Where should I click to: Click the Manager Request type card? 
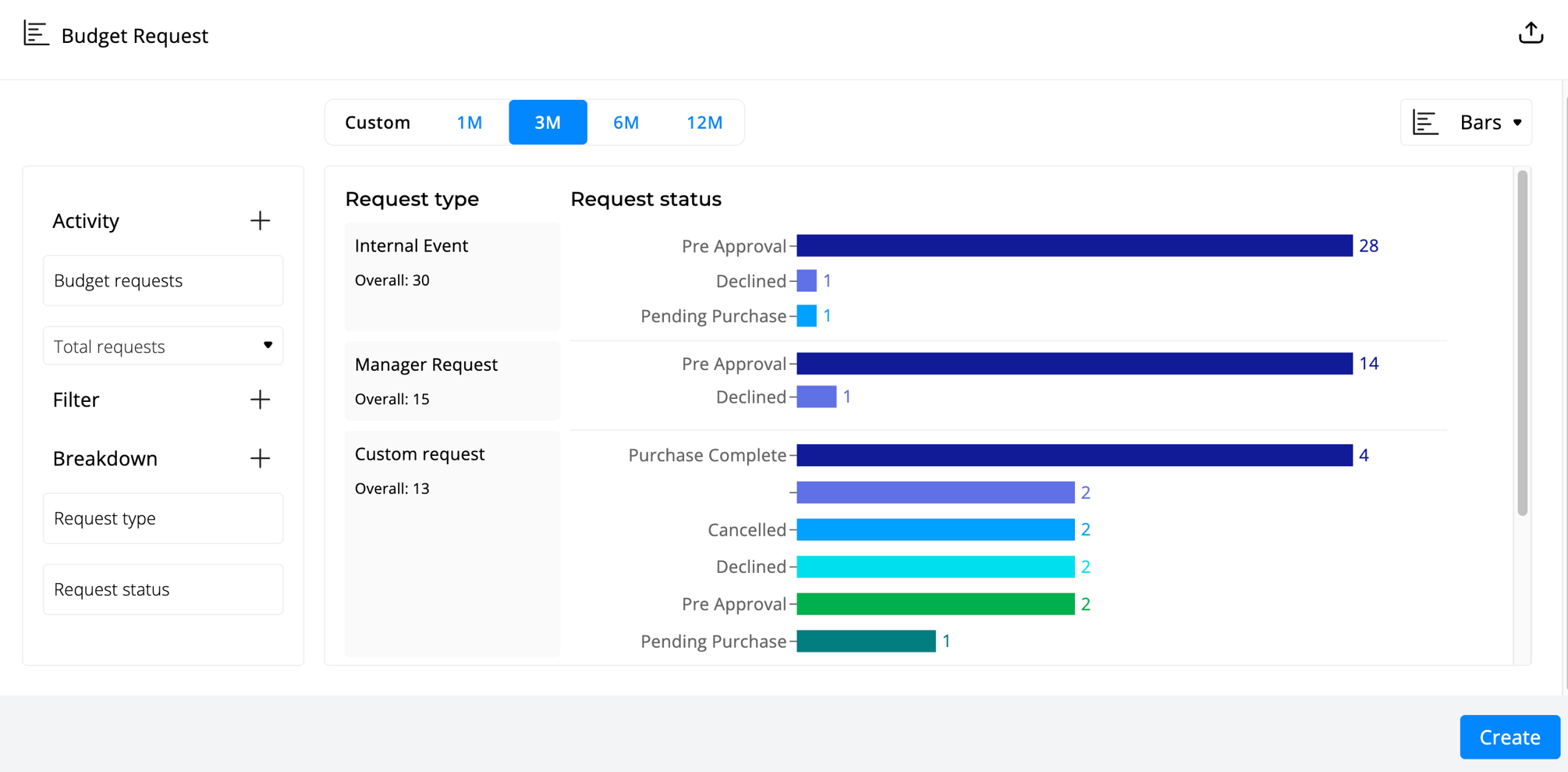coord(452,381)
